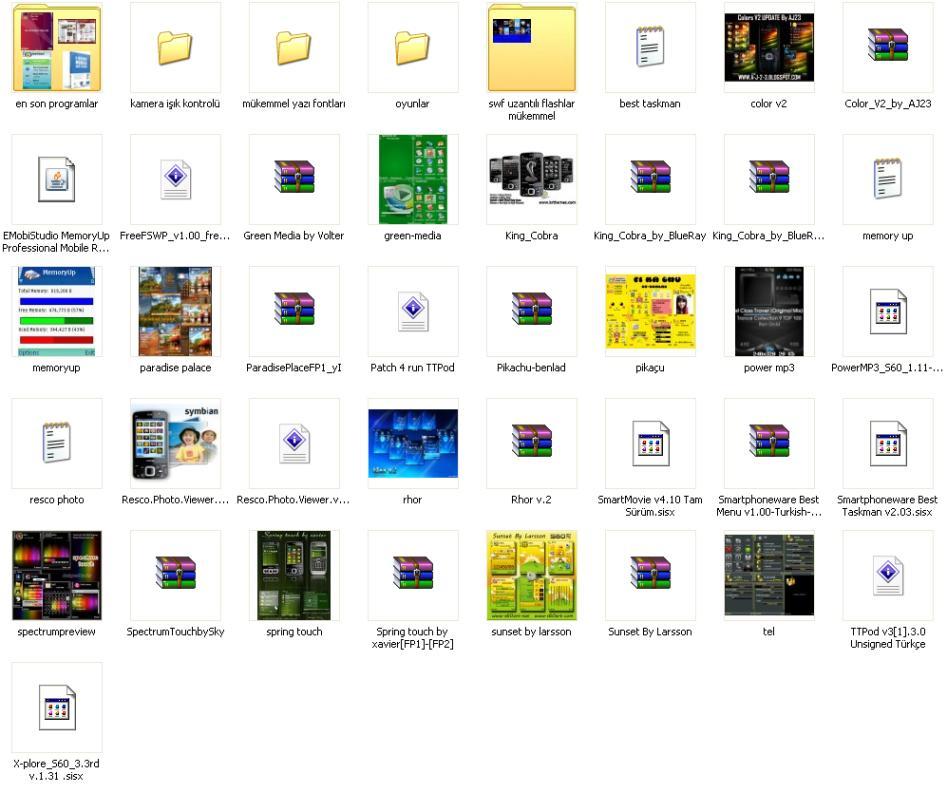Select the SpectrumTouchbySky archive icon
Image resolution: width=947 pixels, height=793 pixels.
tap(175, 573)
